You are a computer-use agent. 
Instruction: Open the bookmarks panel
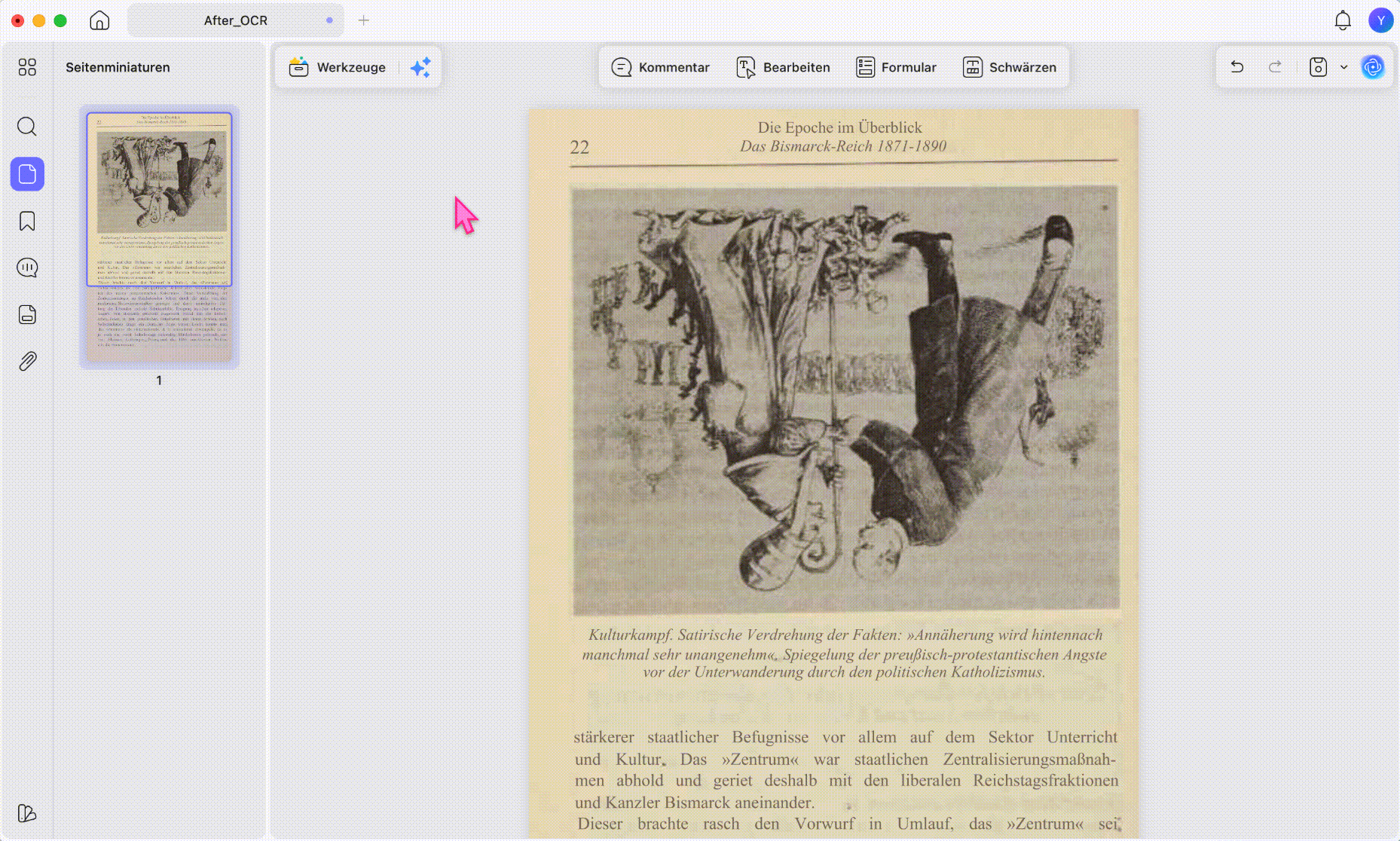click(27, 222)
